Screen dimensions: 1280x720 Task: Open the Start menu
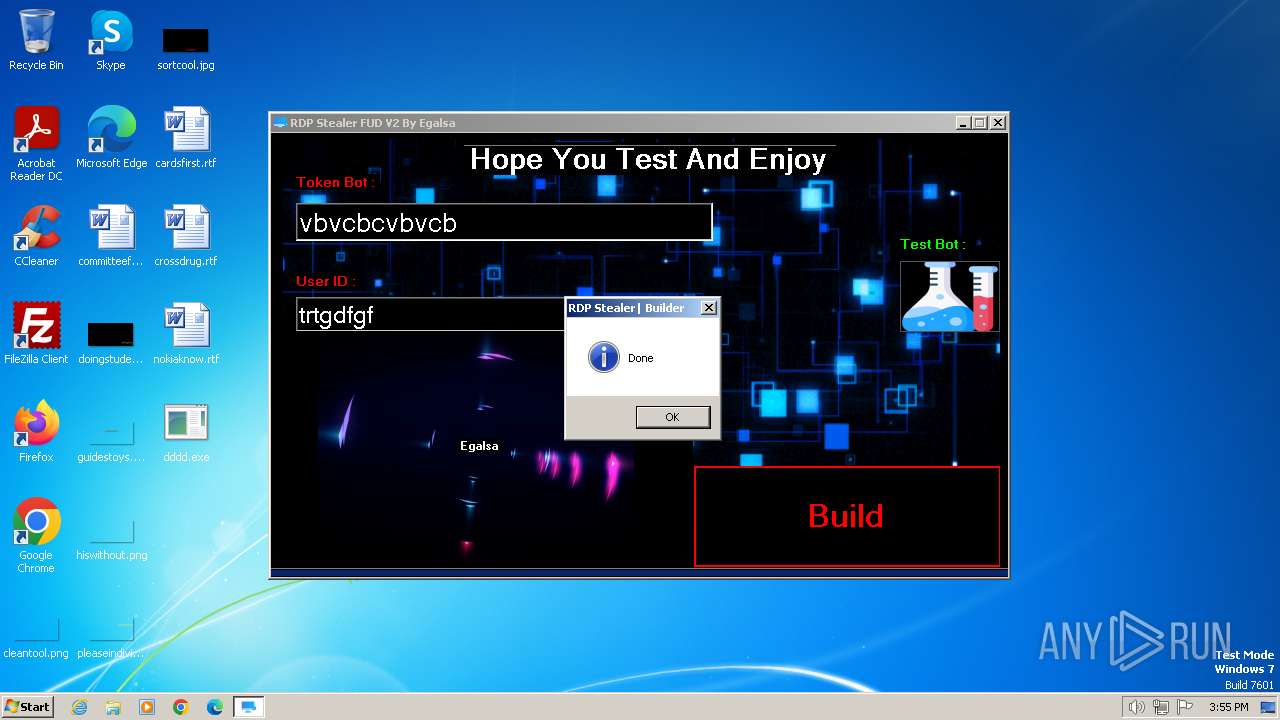(27, 706)
